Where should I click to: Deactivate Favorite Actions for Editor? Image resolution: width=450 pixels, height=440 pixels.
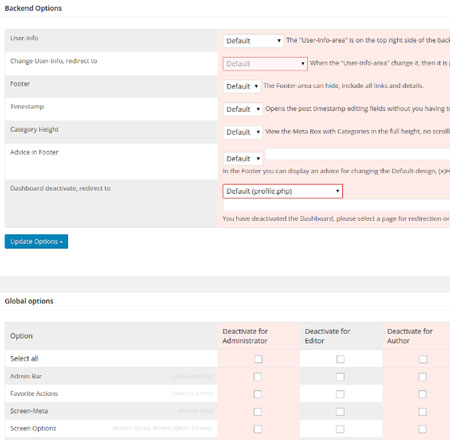pos(340,394)
